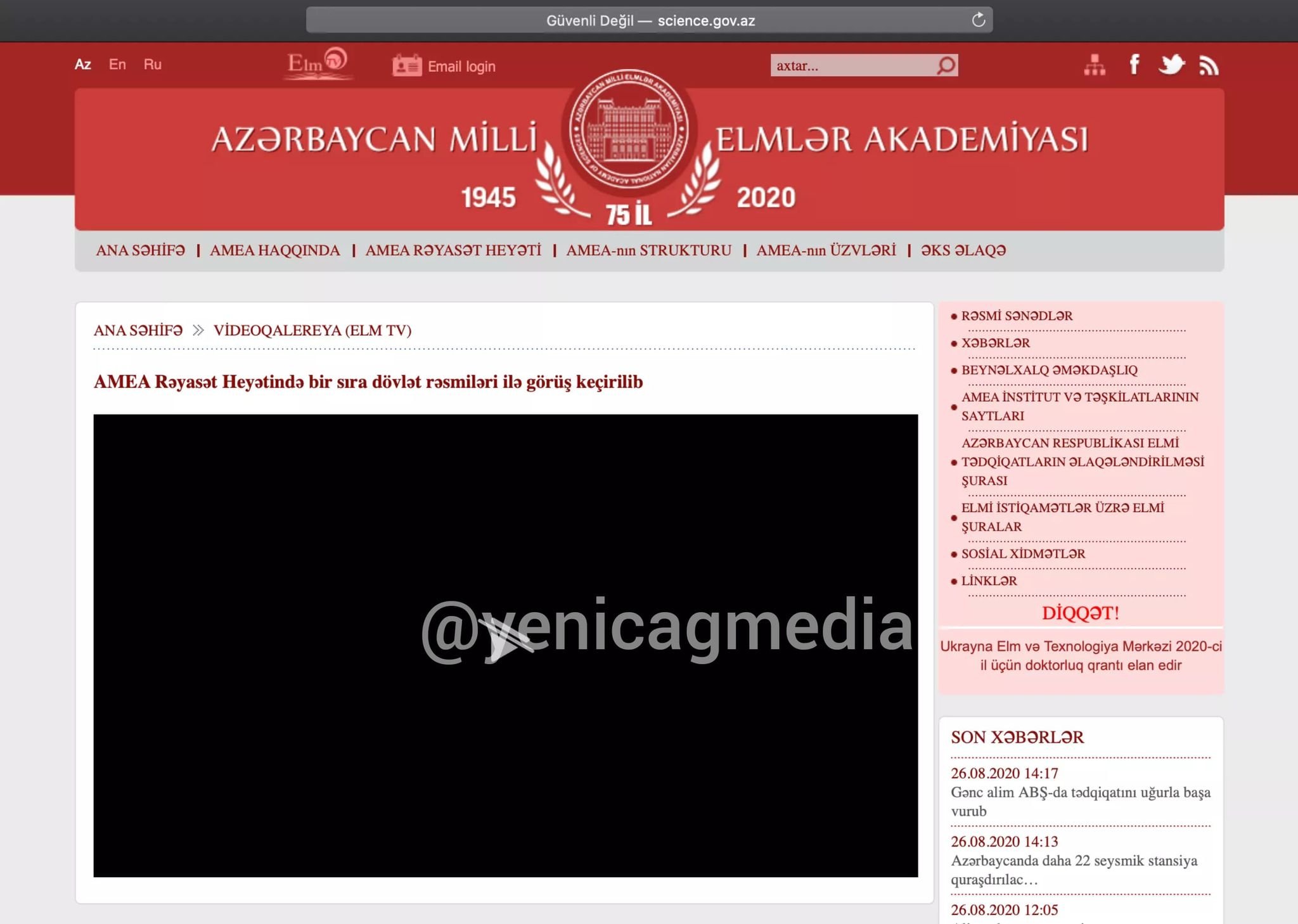
Task: Click the 26.08.2020 14:17 timestamp
Action: [1005, 773]
